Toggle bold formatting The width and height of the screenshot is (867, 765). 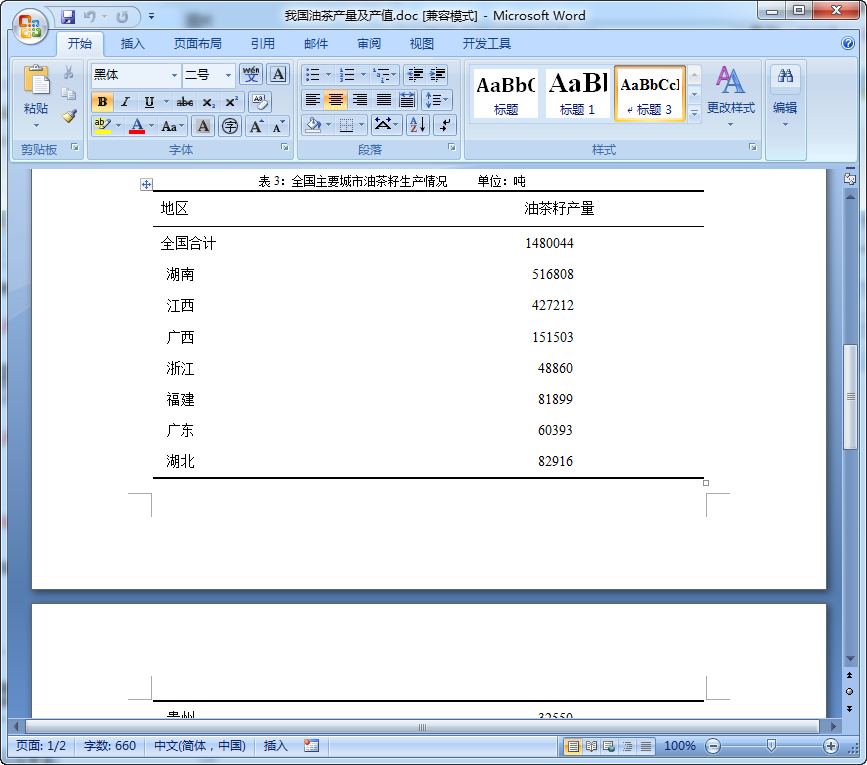103,101
